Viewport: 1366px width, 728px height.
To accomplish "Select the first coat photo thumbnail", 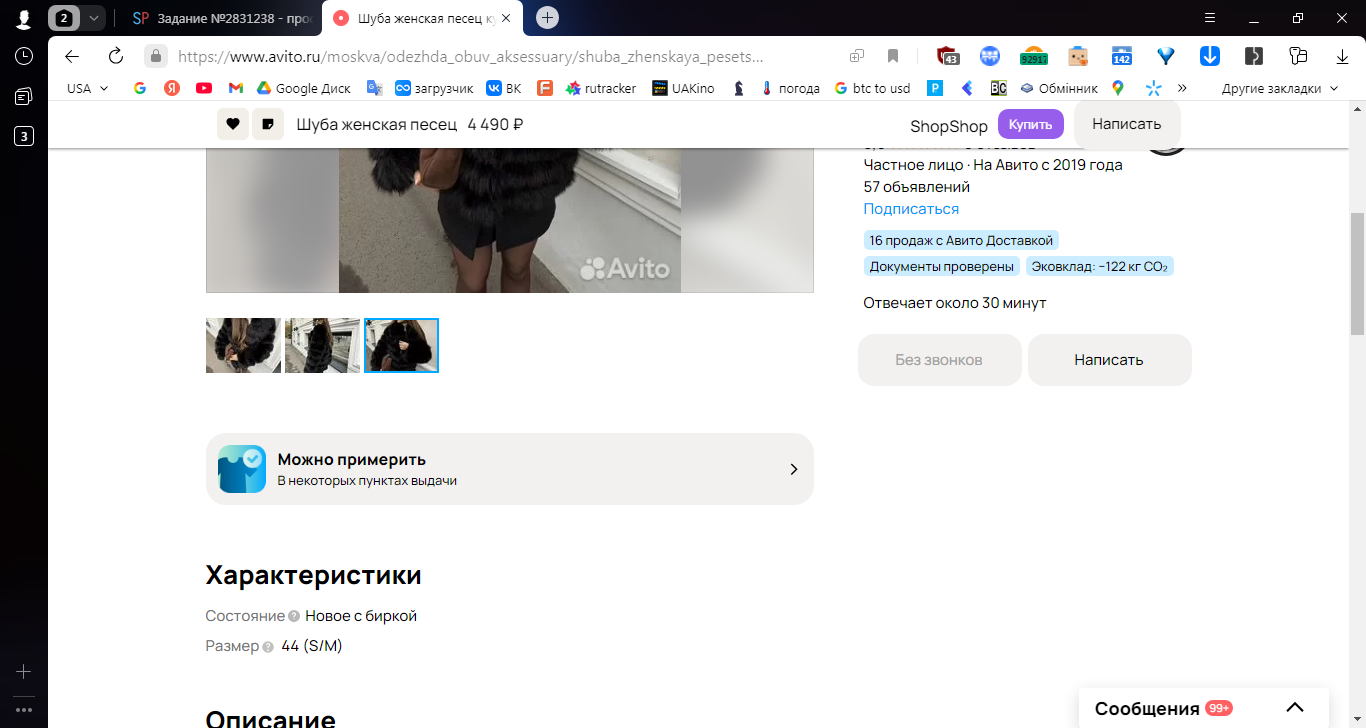I will coord(243,345).
